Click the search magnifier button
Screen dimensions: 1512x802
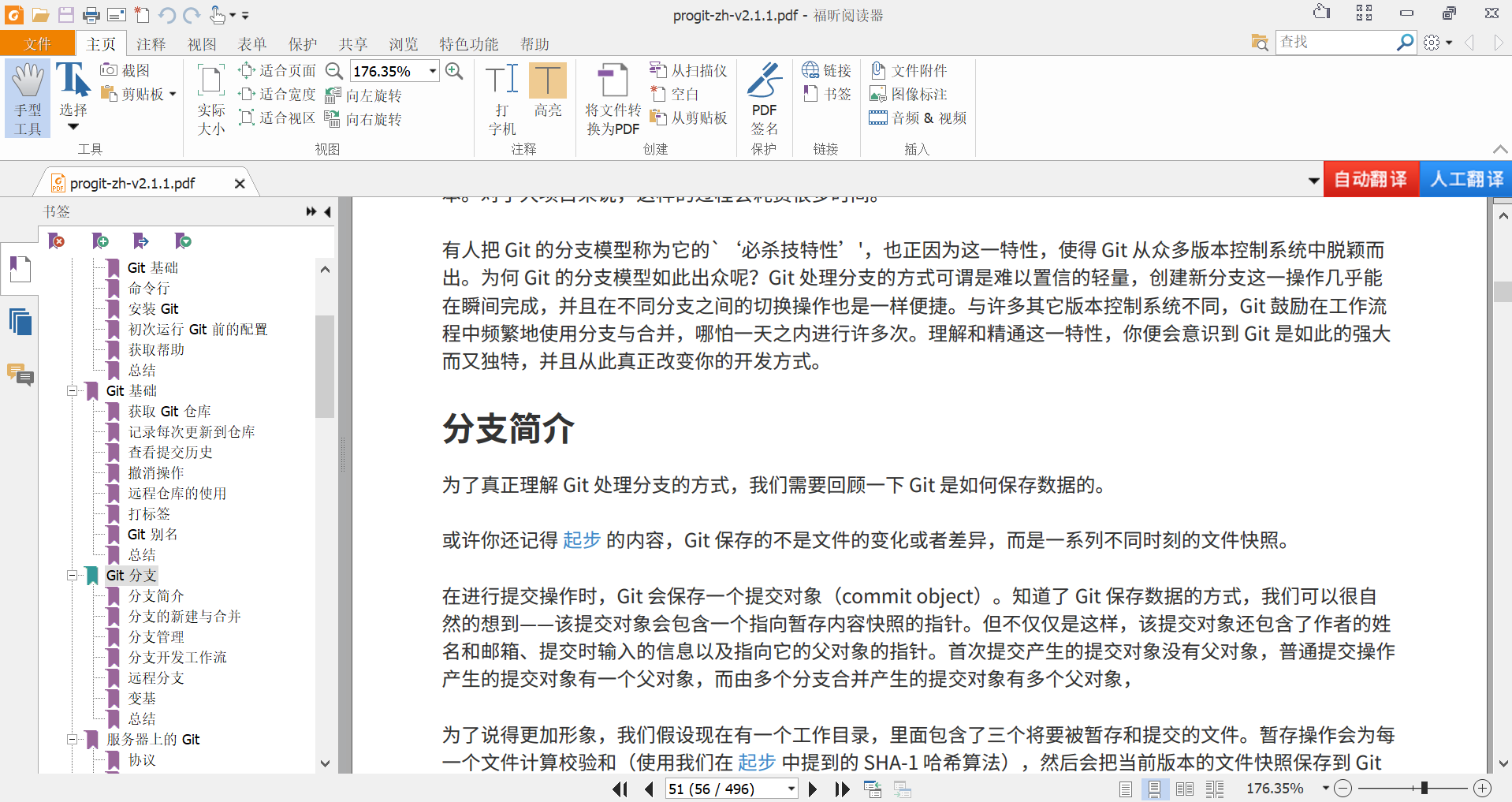pos(1405,42)
